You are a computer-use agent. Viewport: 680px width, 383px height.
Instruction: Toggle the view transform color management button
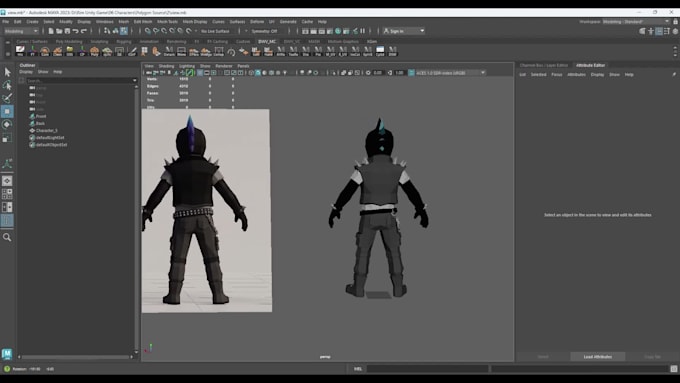[411, 73]
